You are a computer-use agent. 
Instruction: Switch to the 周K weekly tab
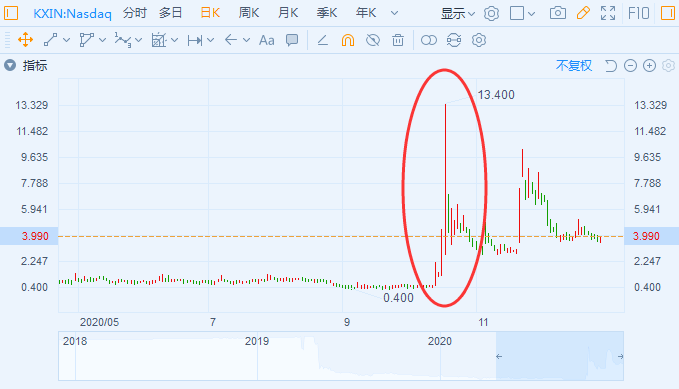(x=249, y=13)
